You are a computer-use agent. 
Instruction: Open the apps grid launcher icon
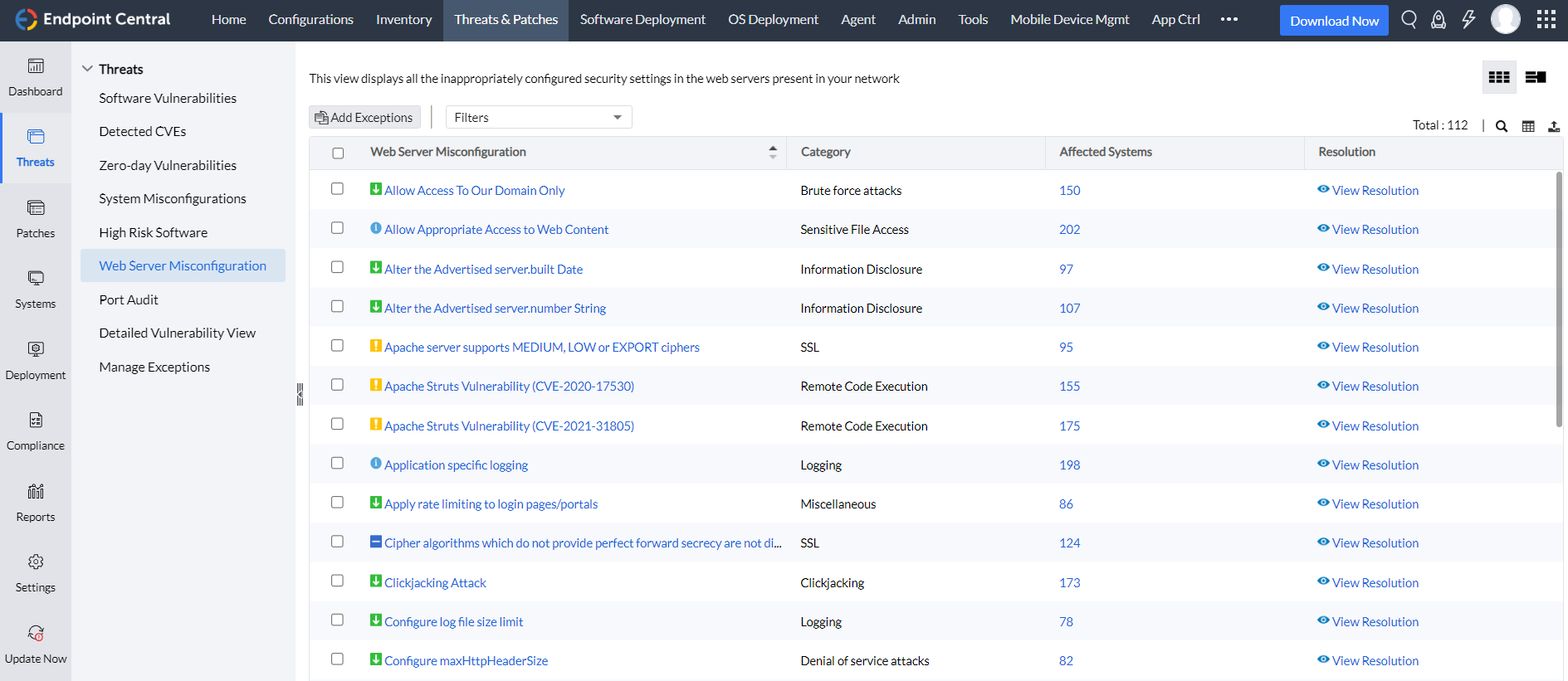pos(1546,19)
